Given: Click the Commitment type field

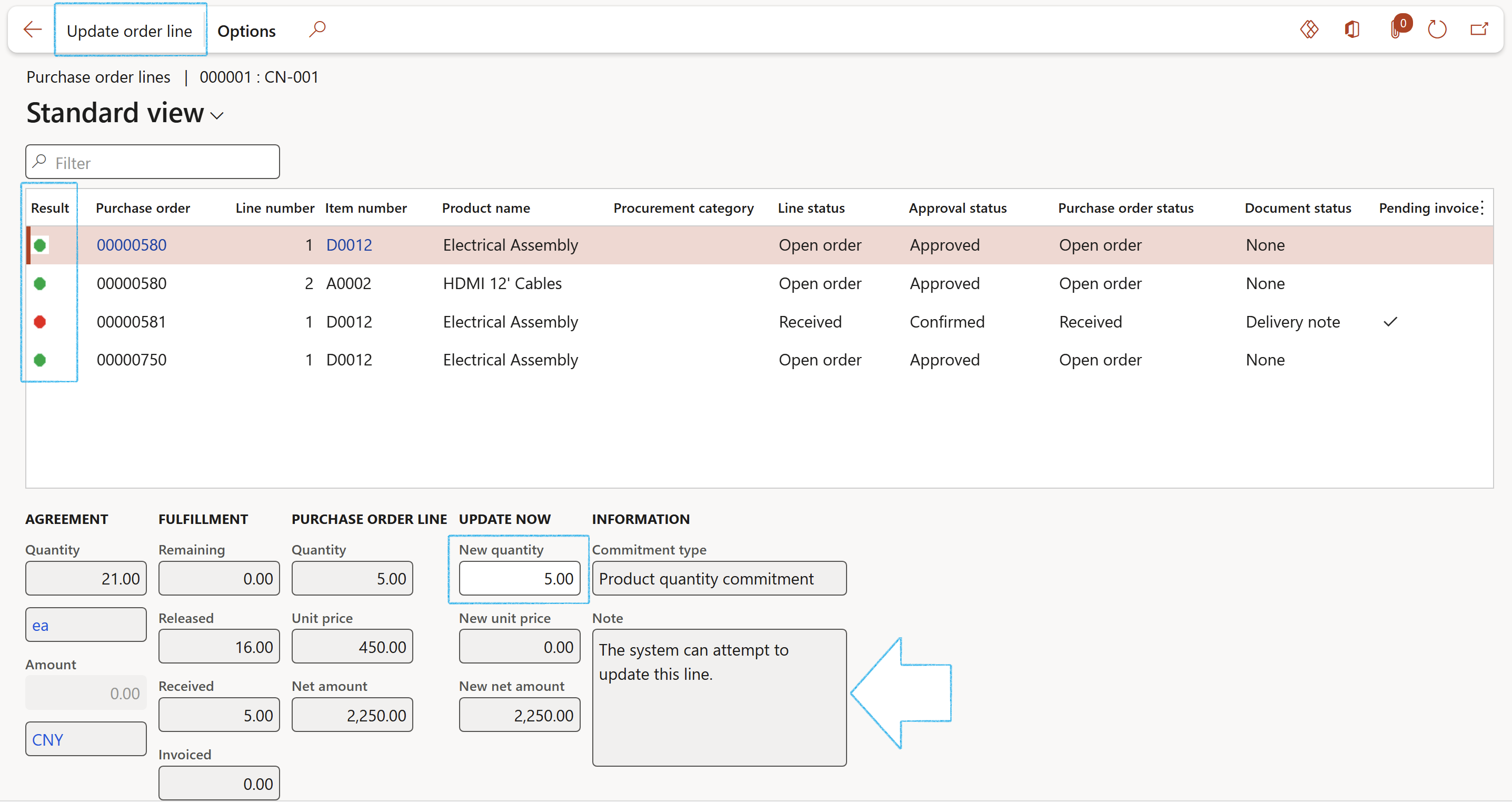Looking at the screenshot, I should [719, 578].
